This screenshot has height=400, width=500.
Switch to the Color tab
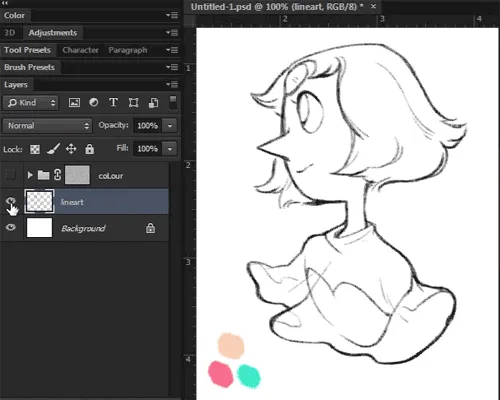tap(14, 15)
